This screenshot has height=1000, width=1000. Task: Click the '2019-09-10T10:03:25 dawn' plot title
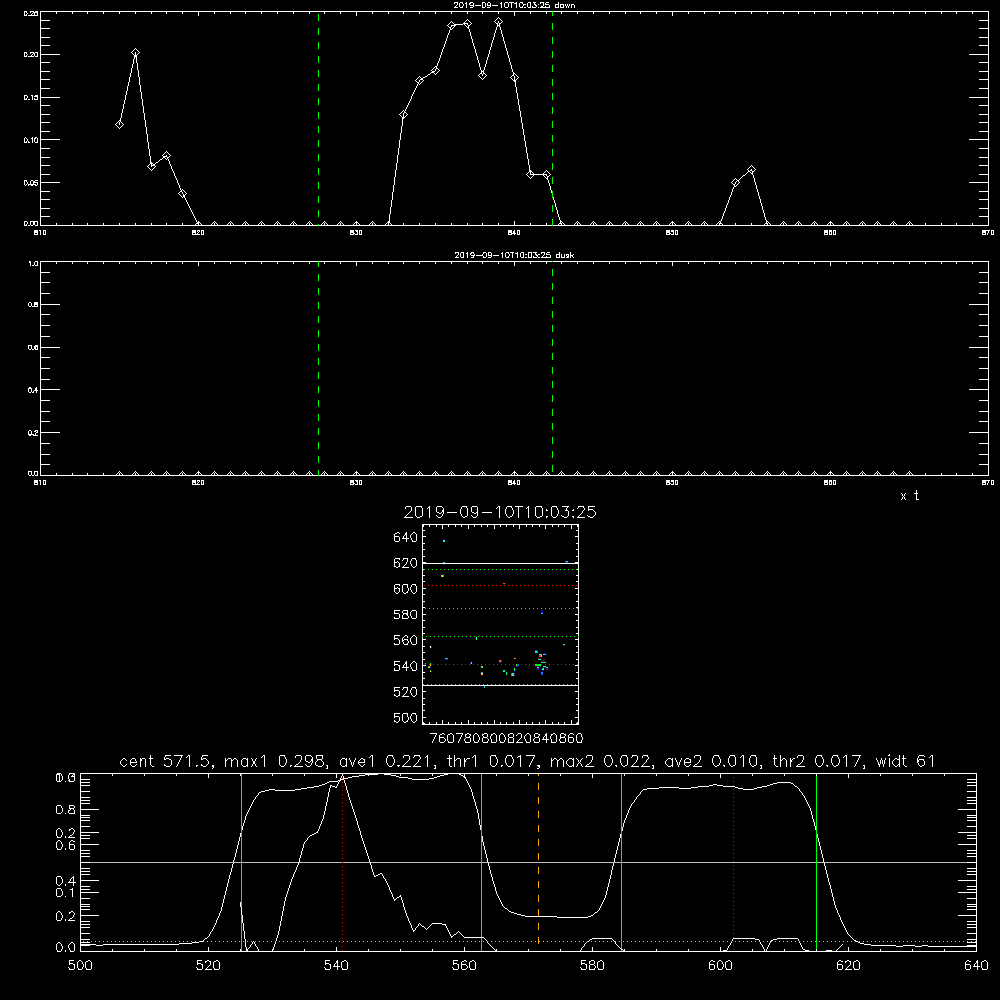514,5
